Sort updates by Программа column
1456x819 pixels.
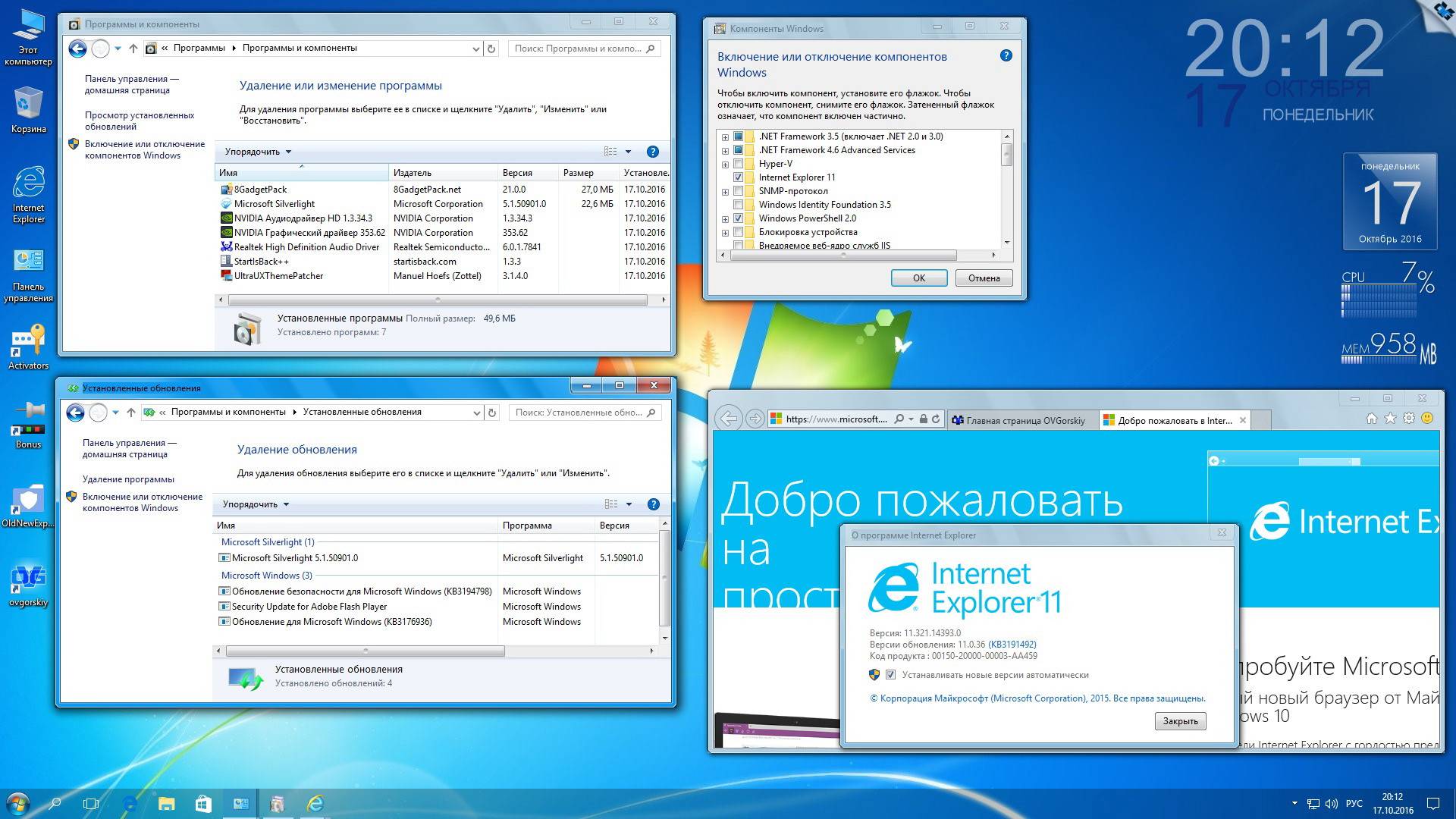pyautogui.click(x=546, y=526)
